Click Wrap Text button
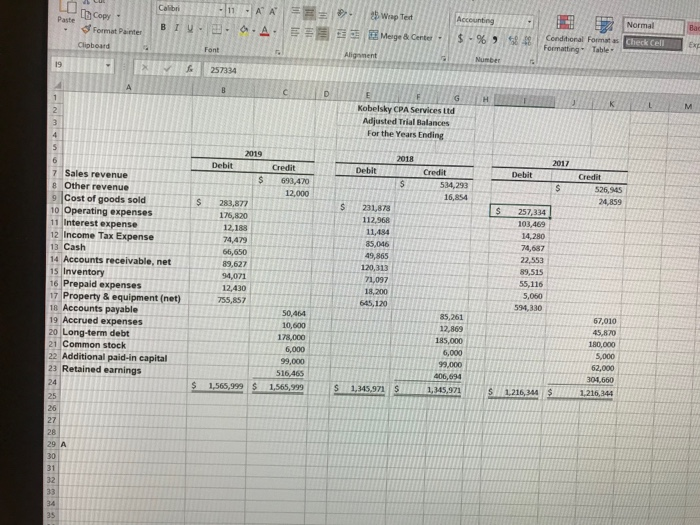This screenshot has width=700, height=525. pyautogui.click(x=392, y=17)
